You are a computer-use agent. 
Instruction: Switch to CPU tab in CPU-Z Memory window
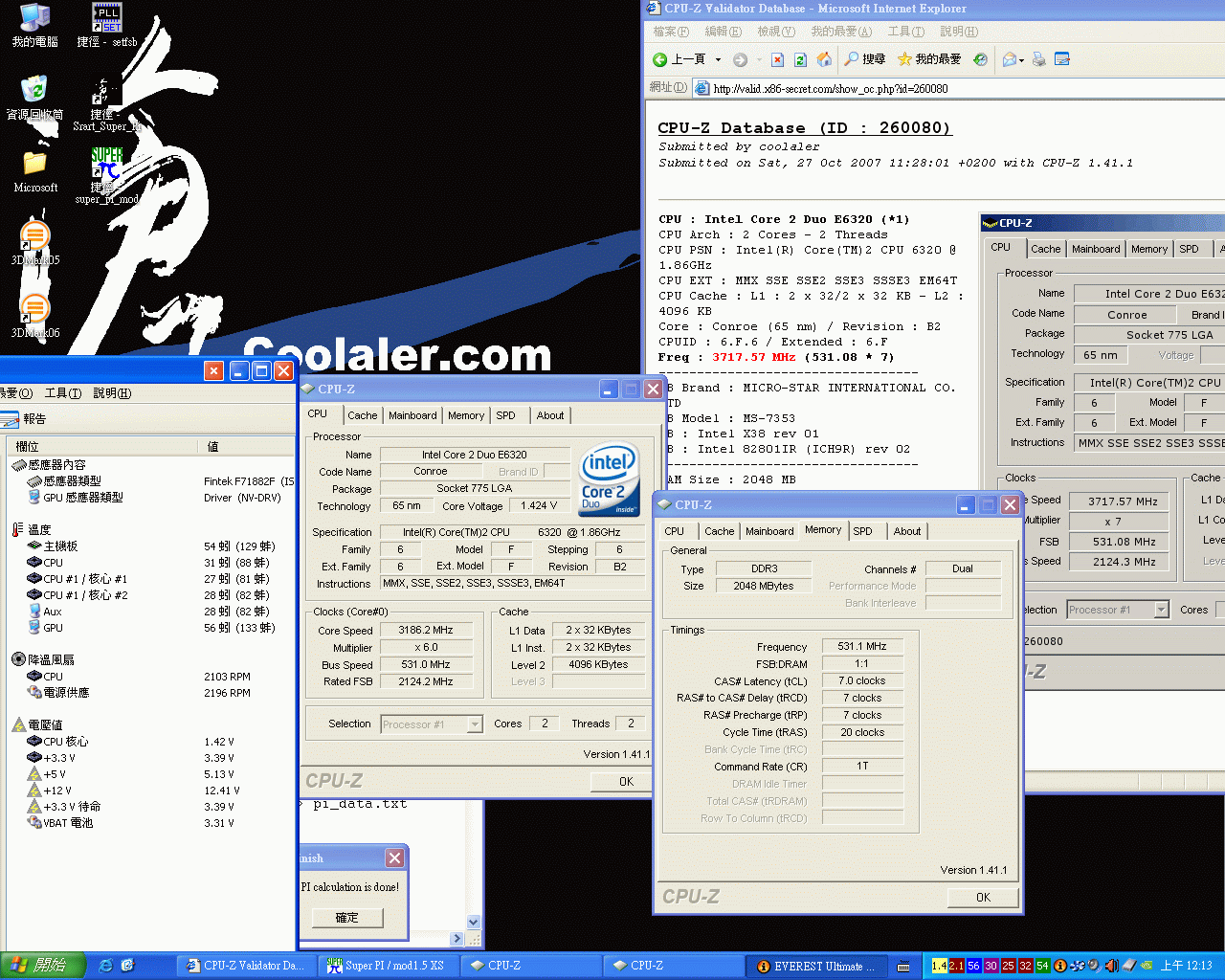pos(675,531)
